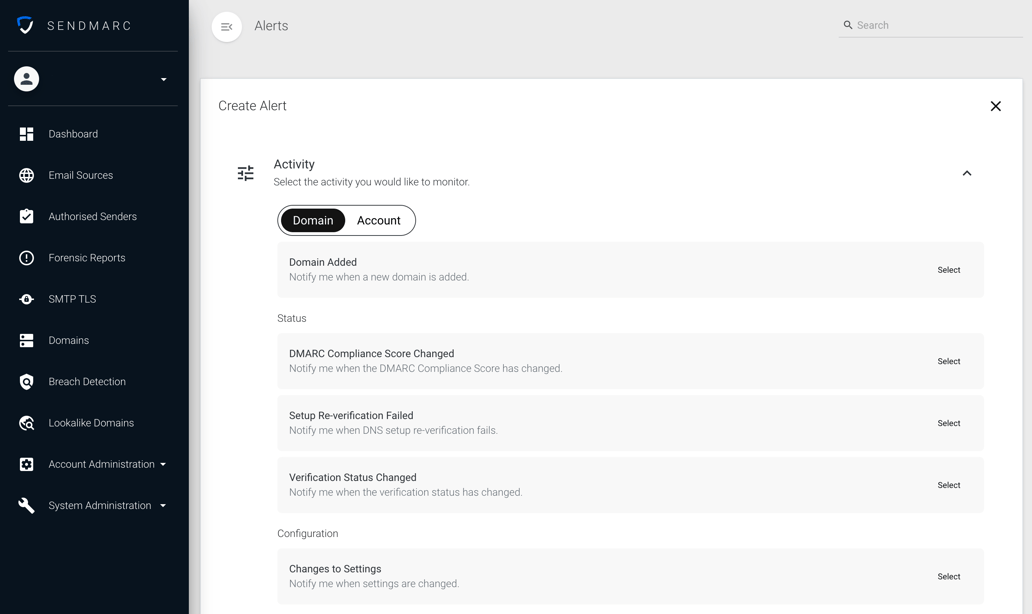Screen dimensions: 1032x614
Task: Expand Account Administration submenu arrow
Action: tap(163, 464)
